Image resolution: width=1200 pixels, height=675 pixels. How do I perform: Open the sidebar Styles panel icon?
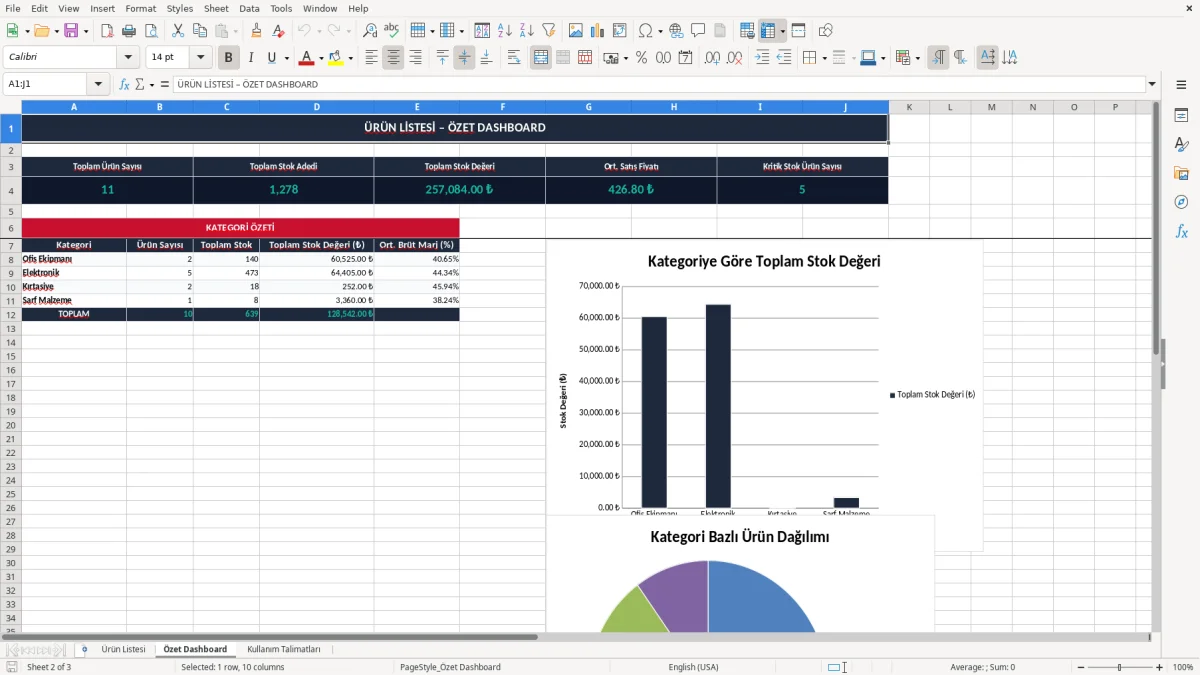coord(1181,145)
